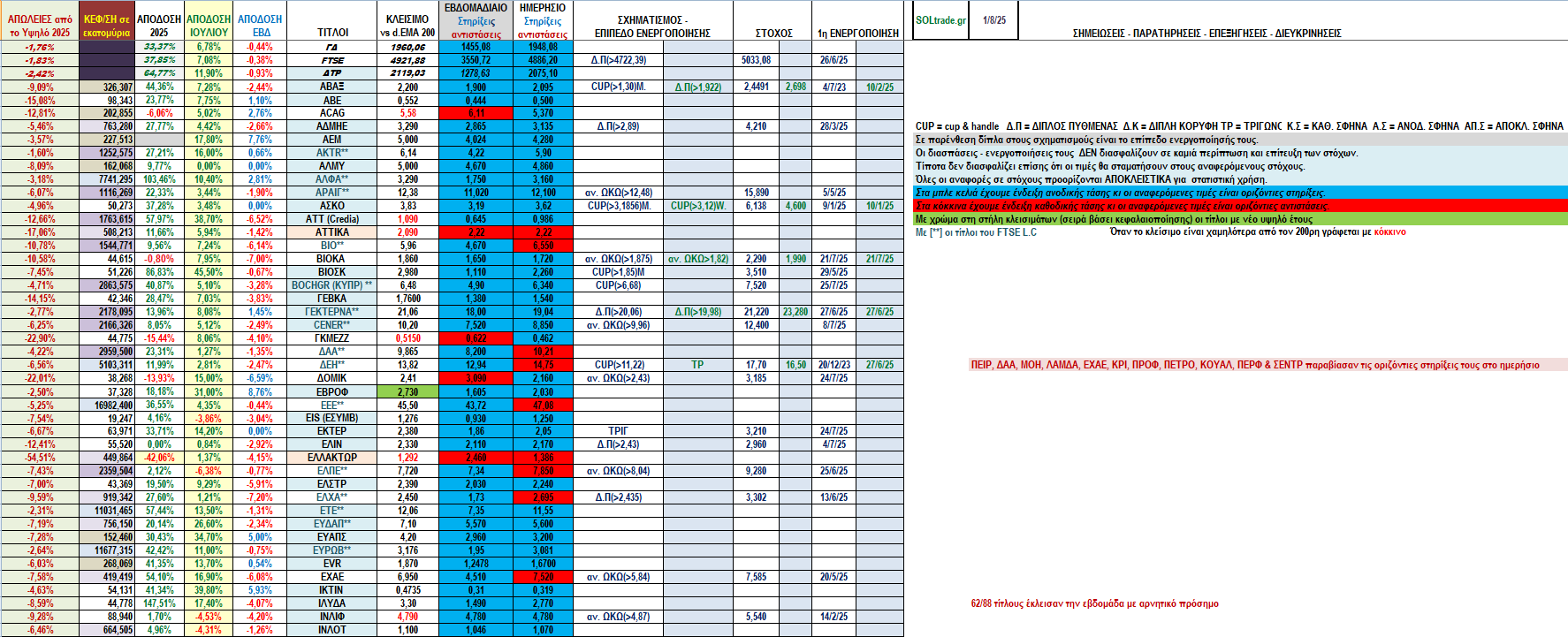Click the ΕΒΡΟΦ ticker cell
This screenshot has height=637, width=1568.
tap(332, 391)
